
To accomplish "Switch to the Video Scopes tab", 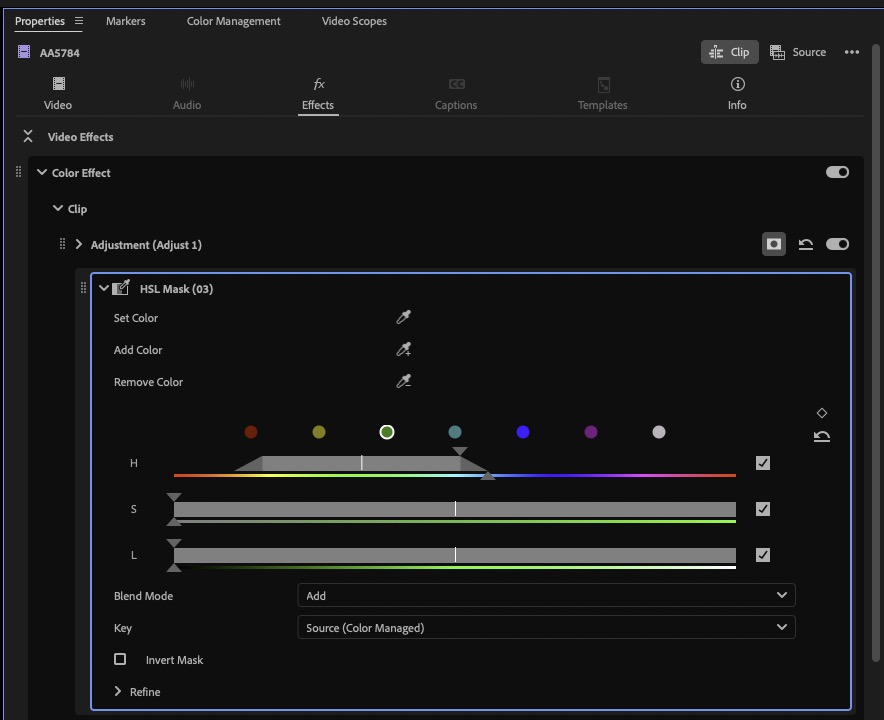I will click(354, 21).
